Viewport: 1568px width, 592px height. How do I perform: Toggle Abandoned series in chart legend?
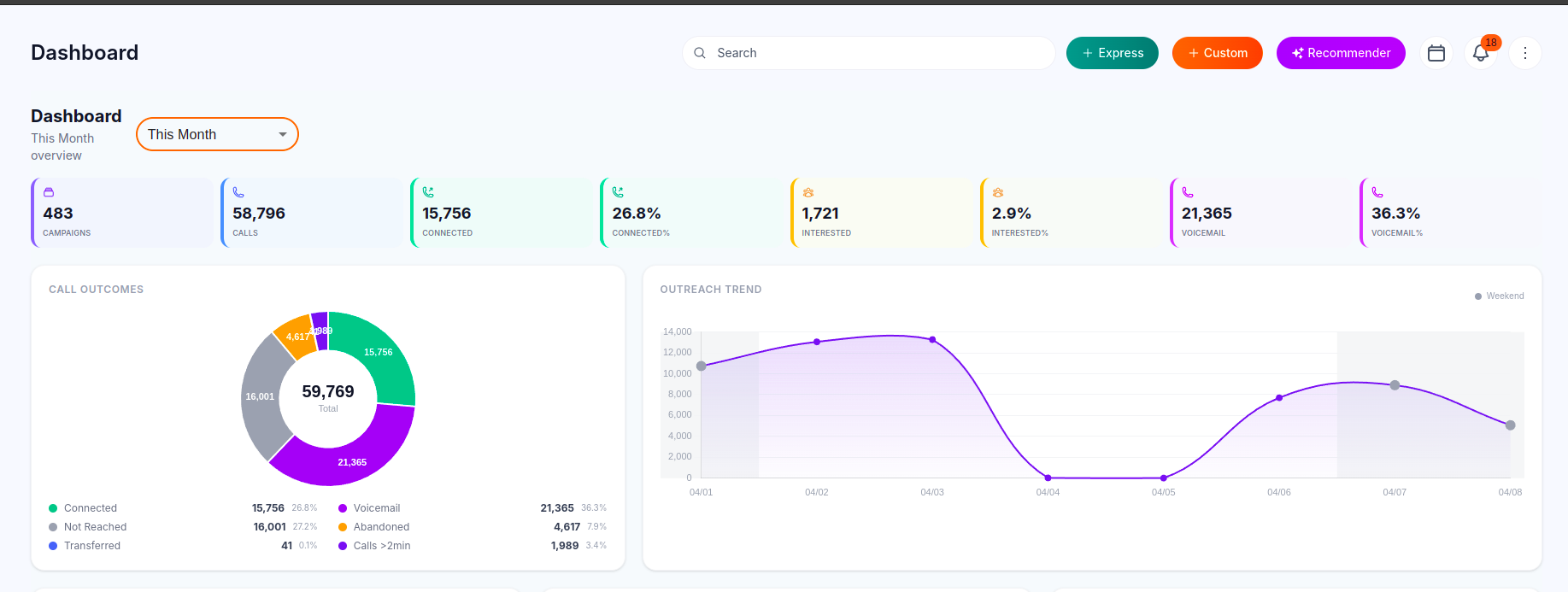pyautogui.click(x=381, y=527)
